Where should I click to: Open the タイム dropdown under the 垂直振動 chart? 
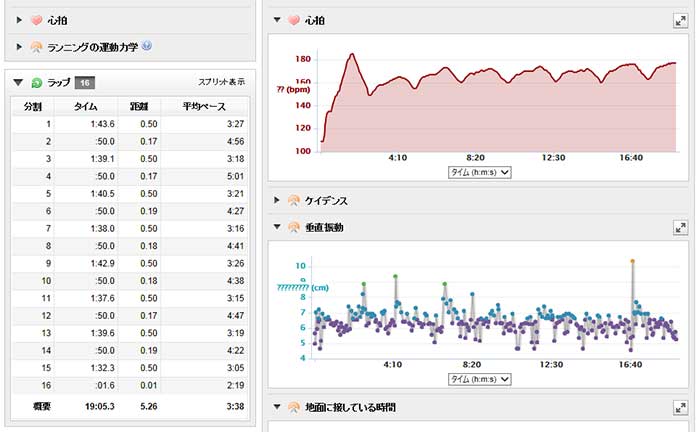pos(481,379)
